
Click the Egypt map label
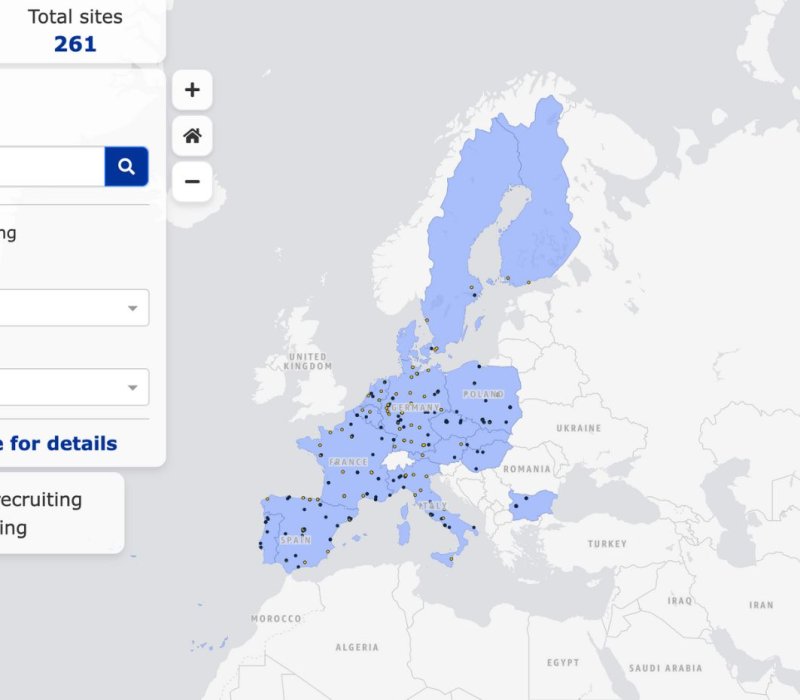click(x=563, y=663)
